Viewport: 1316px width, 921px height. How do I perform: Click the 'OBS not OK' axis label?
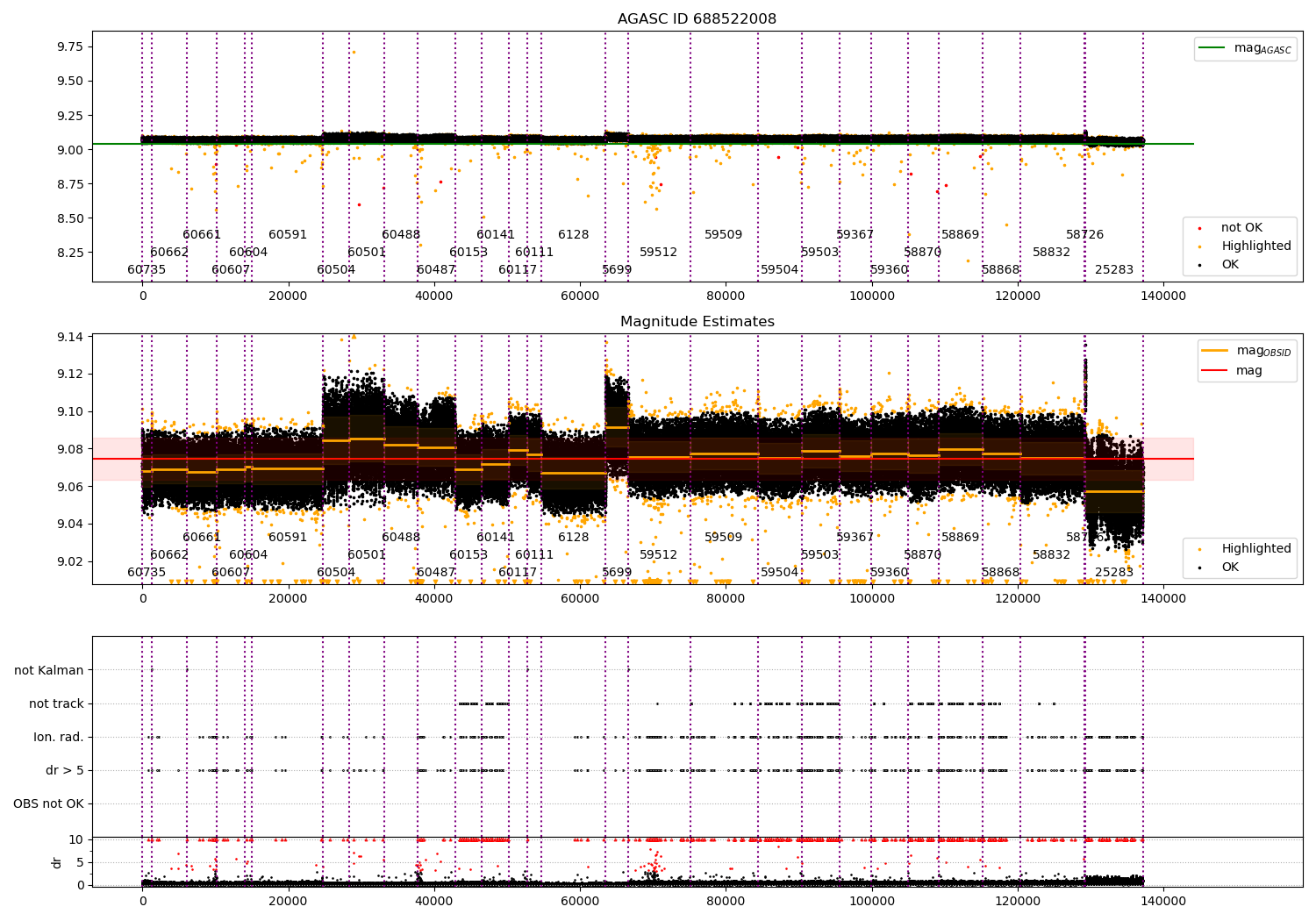[x=48, y=804]
